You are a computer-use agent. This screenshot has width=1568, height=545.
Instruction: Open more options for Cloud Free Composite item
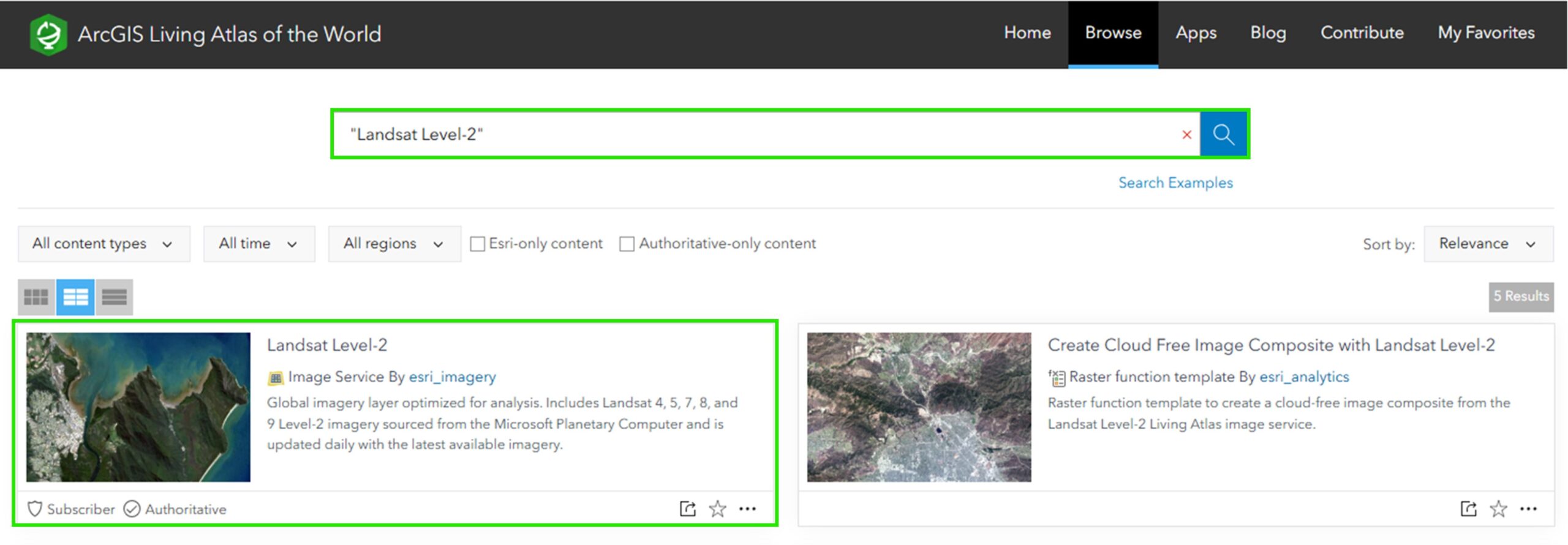coord(1528,509)
